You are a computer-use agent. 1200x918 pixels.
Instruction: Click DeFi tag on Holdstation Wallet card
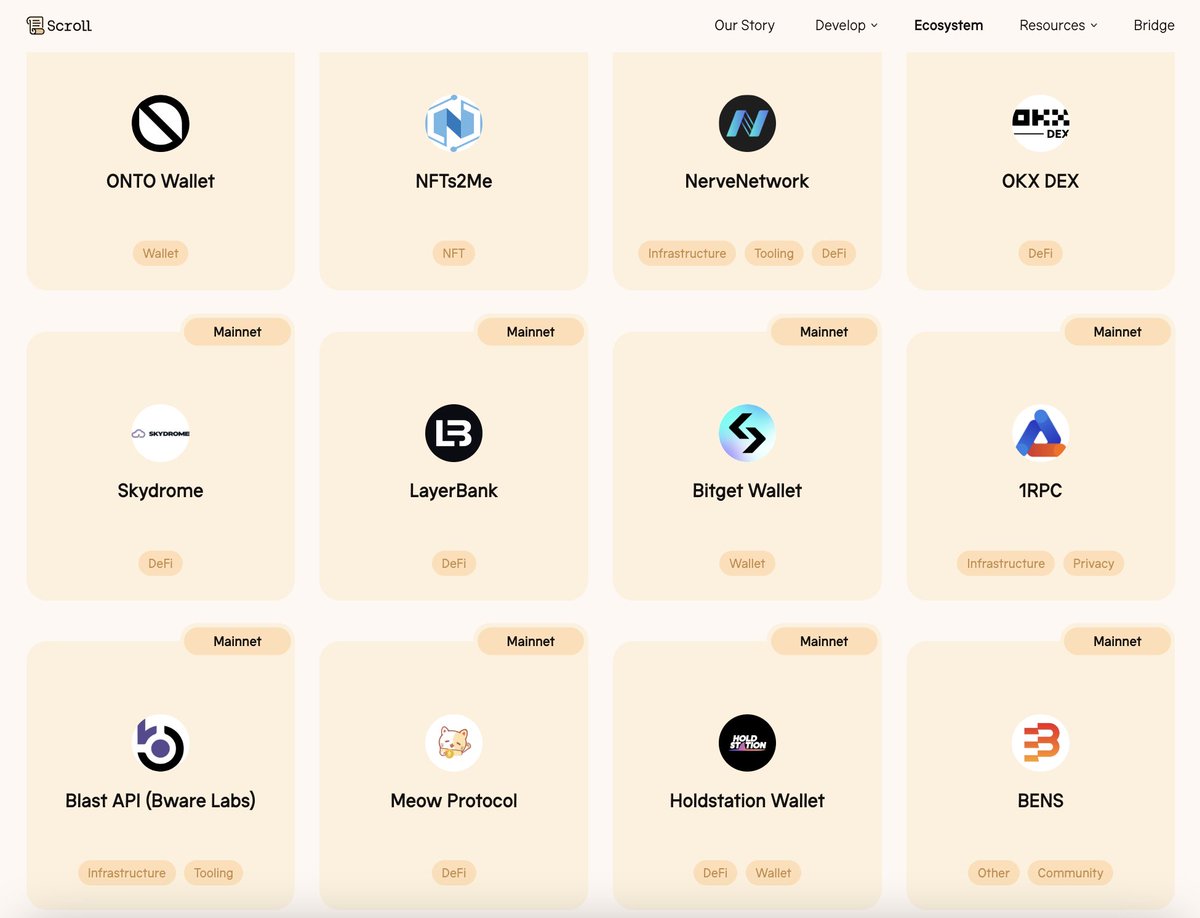715,873
